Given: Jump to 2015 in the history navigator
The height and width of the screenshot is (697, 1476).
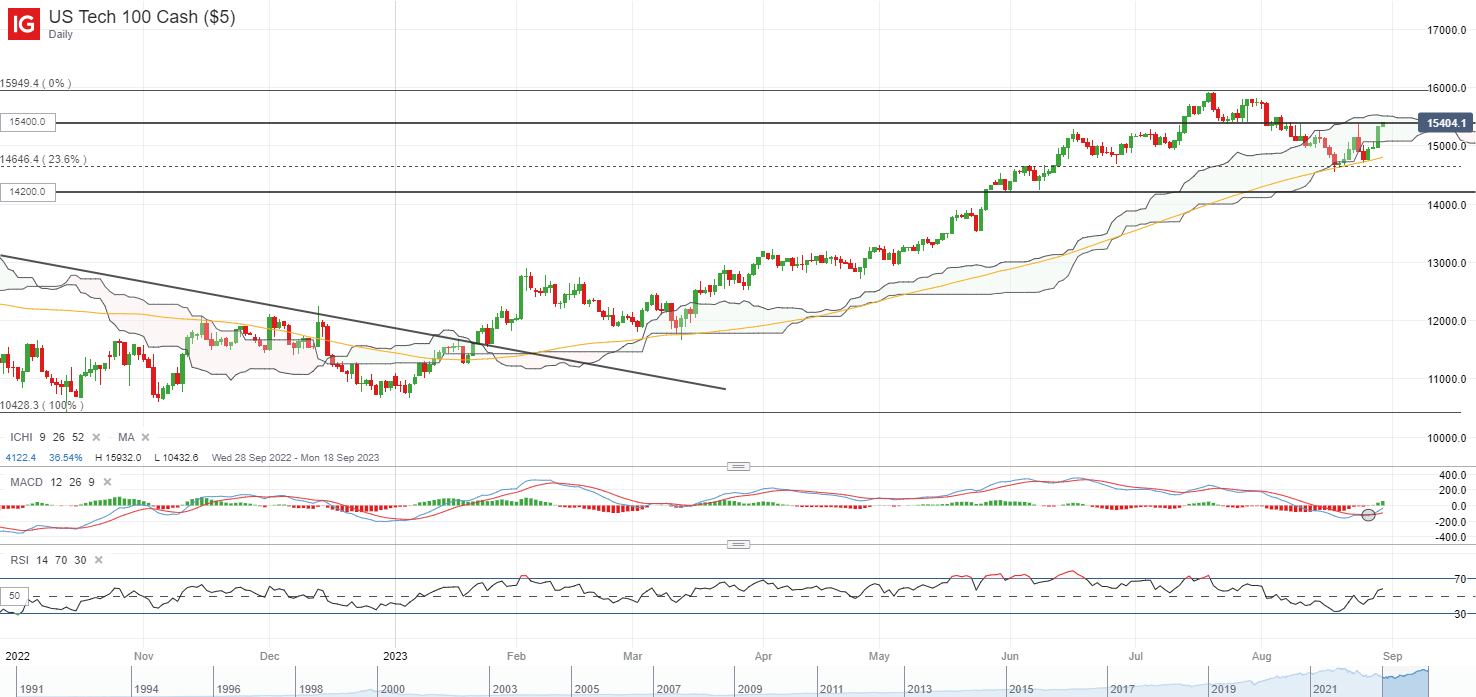Looking at the screenshot, I should (1020, 689).
